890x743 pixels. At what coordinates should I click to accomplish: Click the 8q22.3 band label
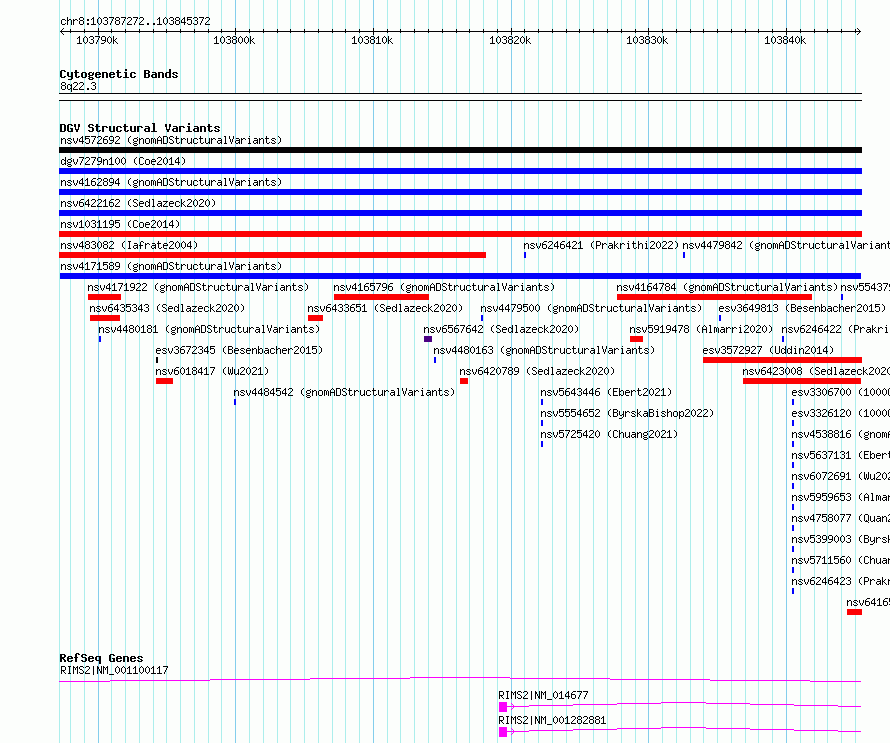coord(78,86)
